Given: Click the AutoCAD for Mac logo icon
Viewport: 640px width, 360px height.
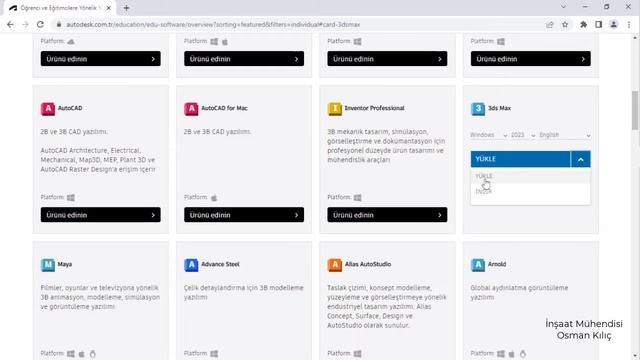Looking at the screenshot, I should 191,109.
